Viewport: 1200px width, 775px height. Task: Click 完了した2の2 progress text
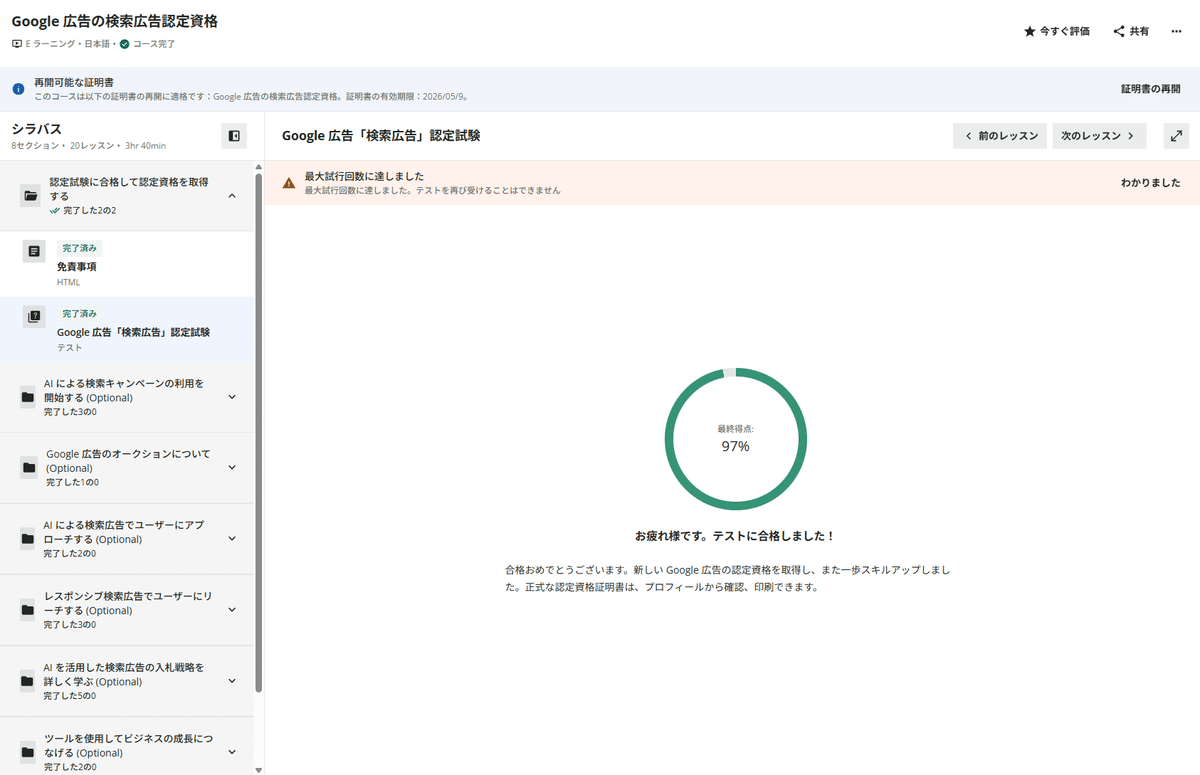[90, 211]
